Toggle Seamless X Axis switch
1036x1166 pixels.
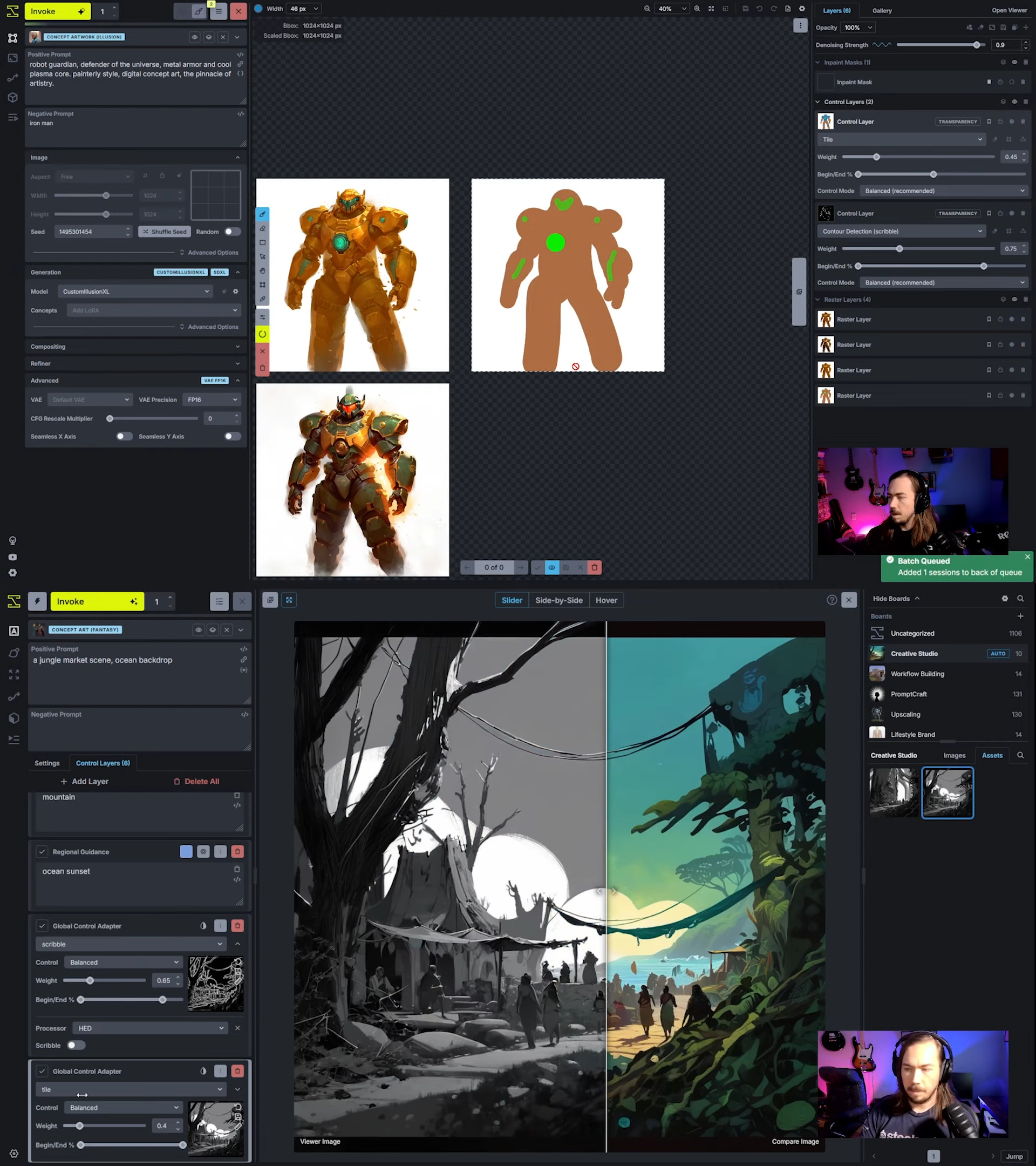pos(124,436)
